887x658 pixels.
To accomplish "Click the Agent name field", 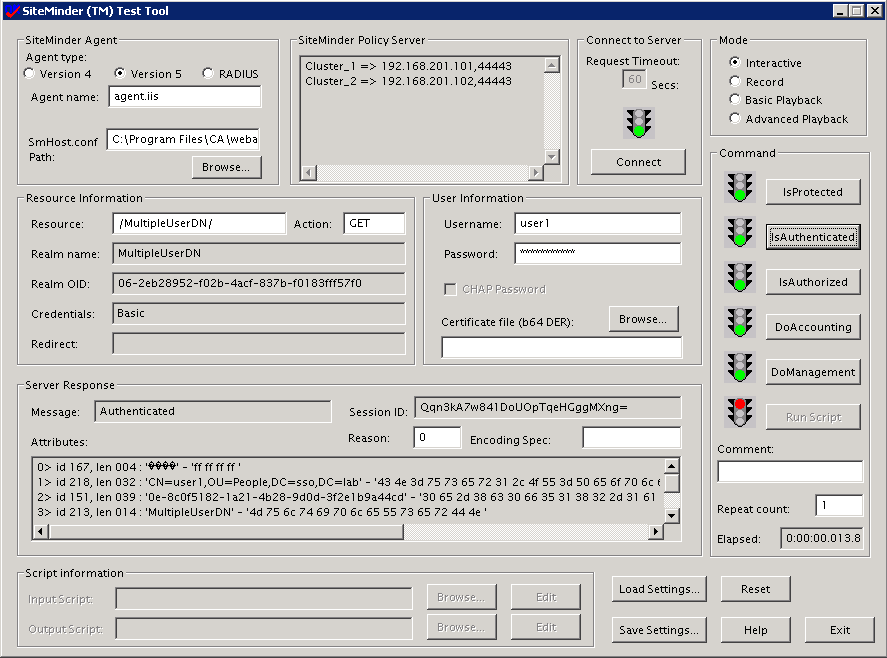I will (x=184, y=96).
